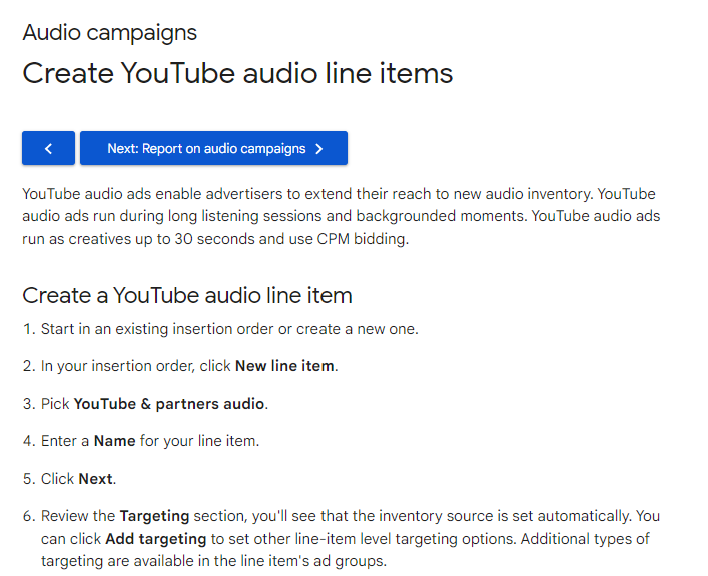Select the Audio campaigns heading text
The image size is (708, 576).
110,33
